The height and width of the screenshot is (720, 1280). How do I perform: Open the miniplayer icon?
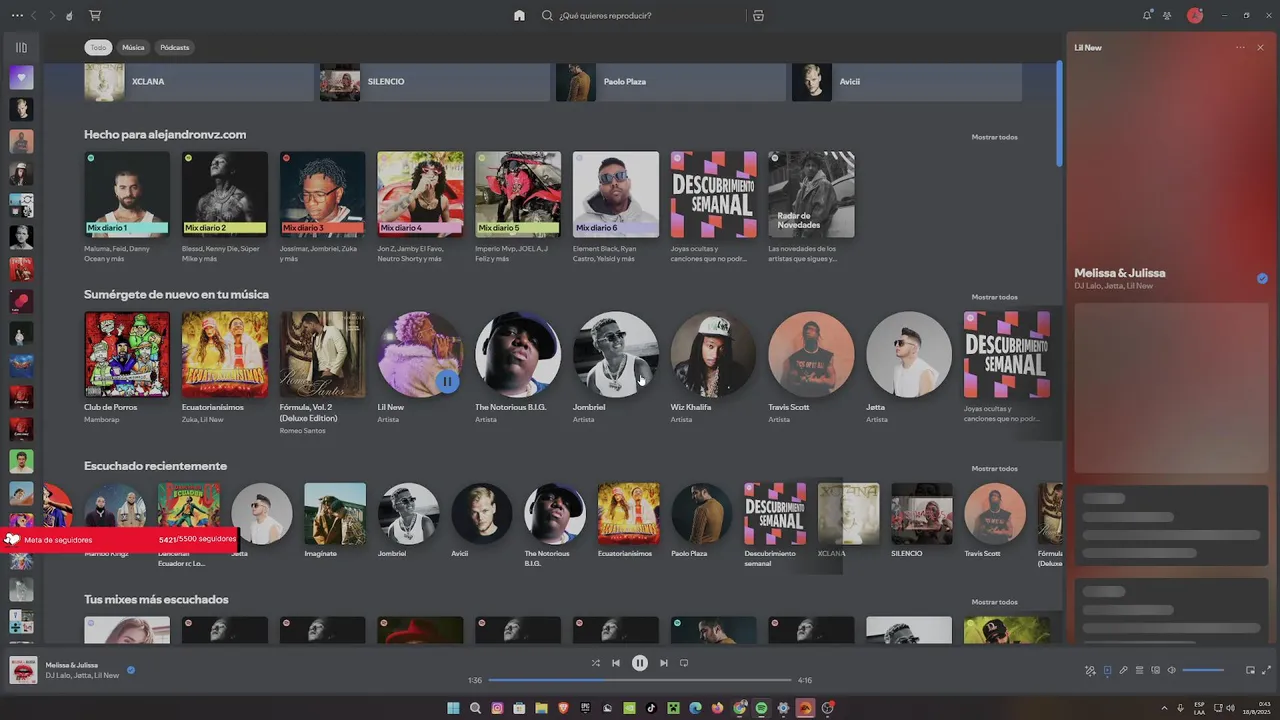coord(1250,670)
